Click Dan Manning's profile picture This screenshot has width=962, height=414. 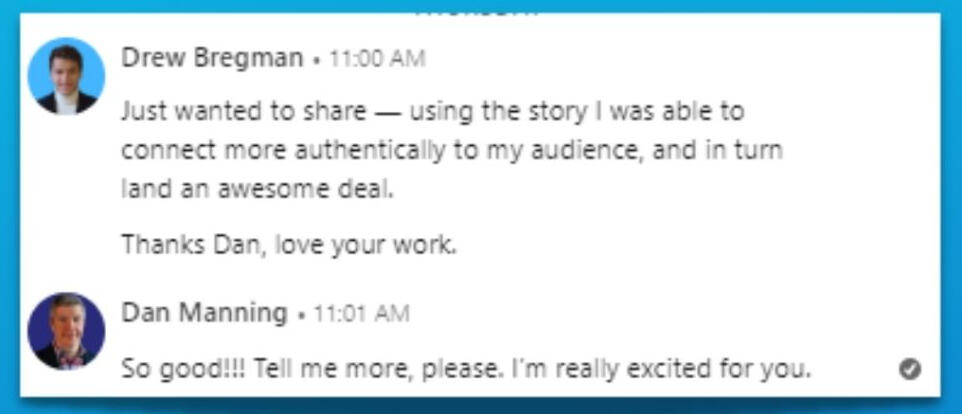(x=66, y=331)
